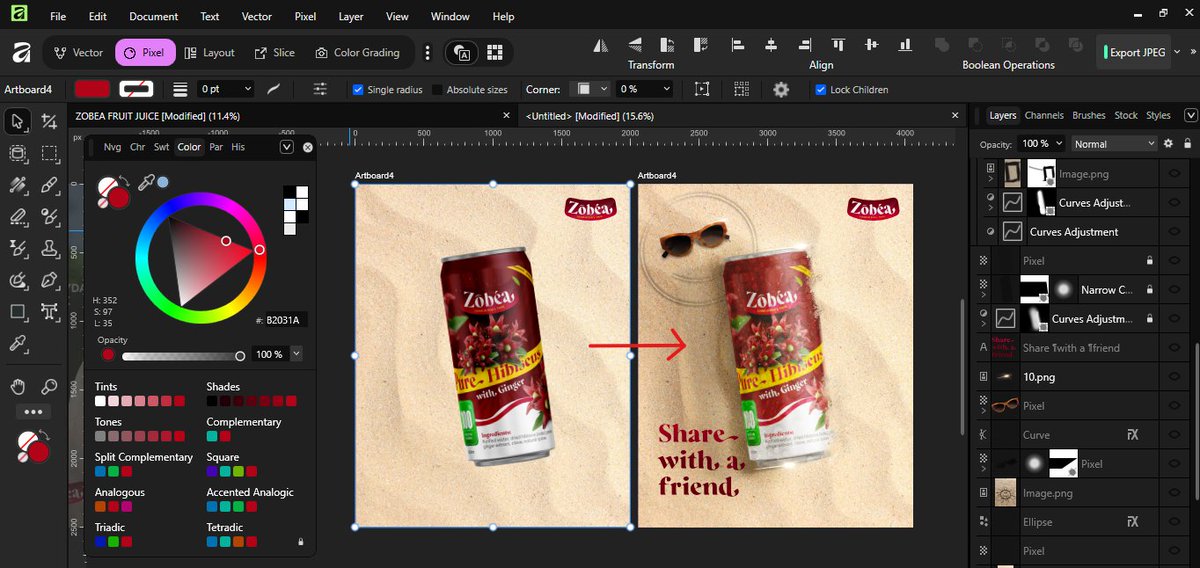Show more tools via three-dots button
This screenshot has height=568, width=1200.
(x=33, y=412)
